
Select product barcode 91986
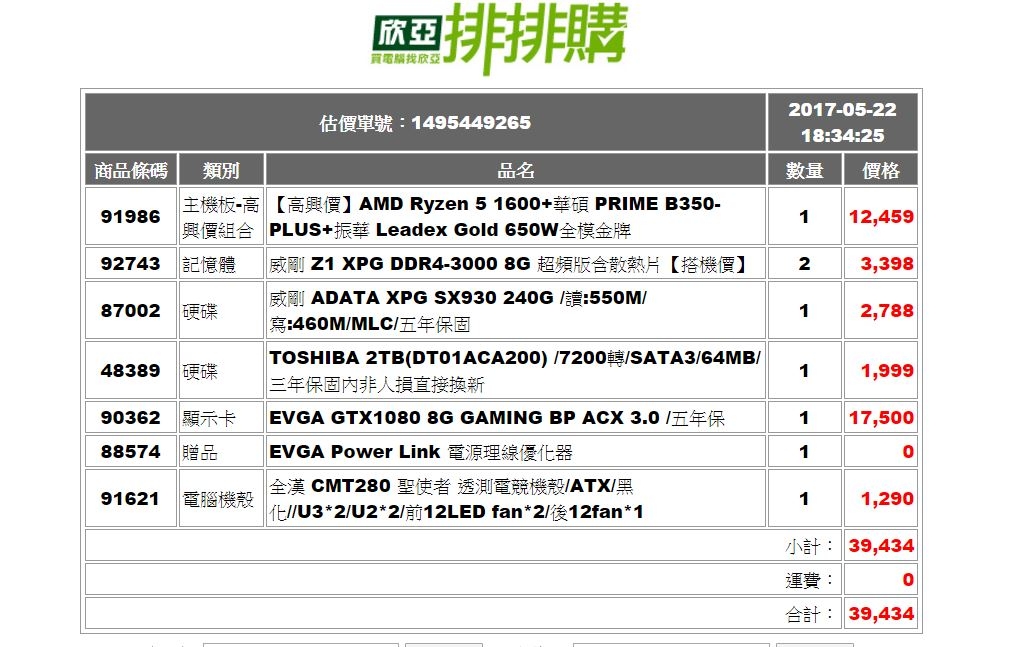tap(131, 217)
